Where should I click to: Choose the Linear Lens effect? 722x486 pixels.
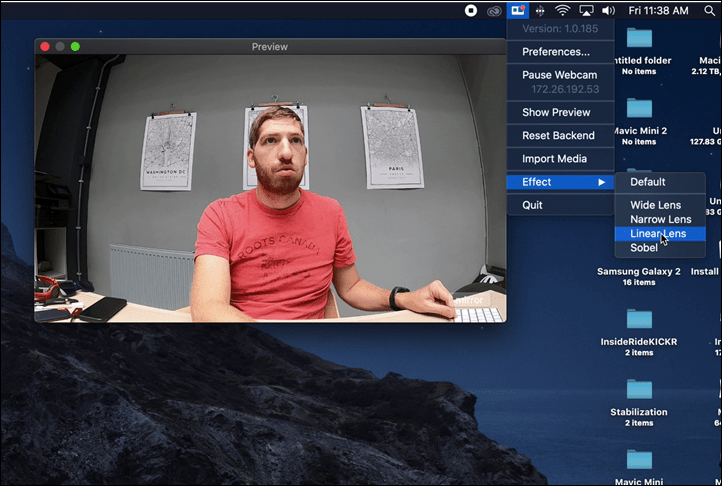coord(660,234)
